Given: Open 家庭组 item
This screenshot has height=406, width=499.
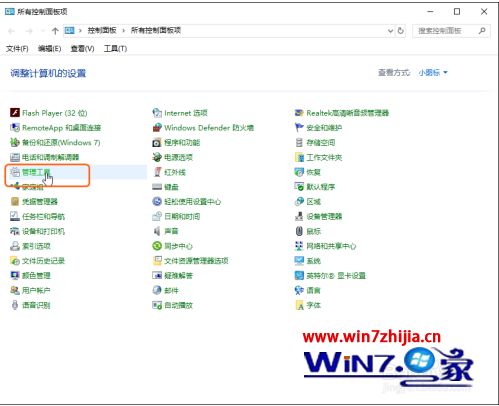Looking at the screenshot, I should (27, 187).
